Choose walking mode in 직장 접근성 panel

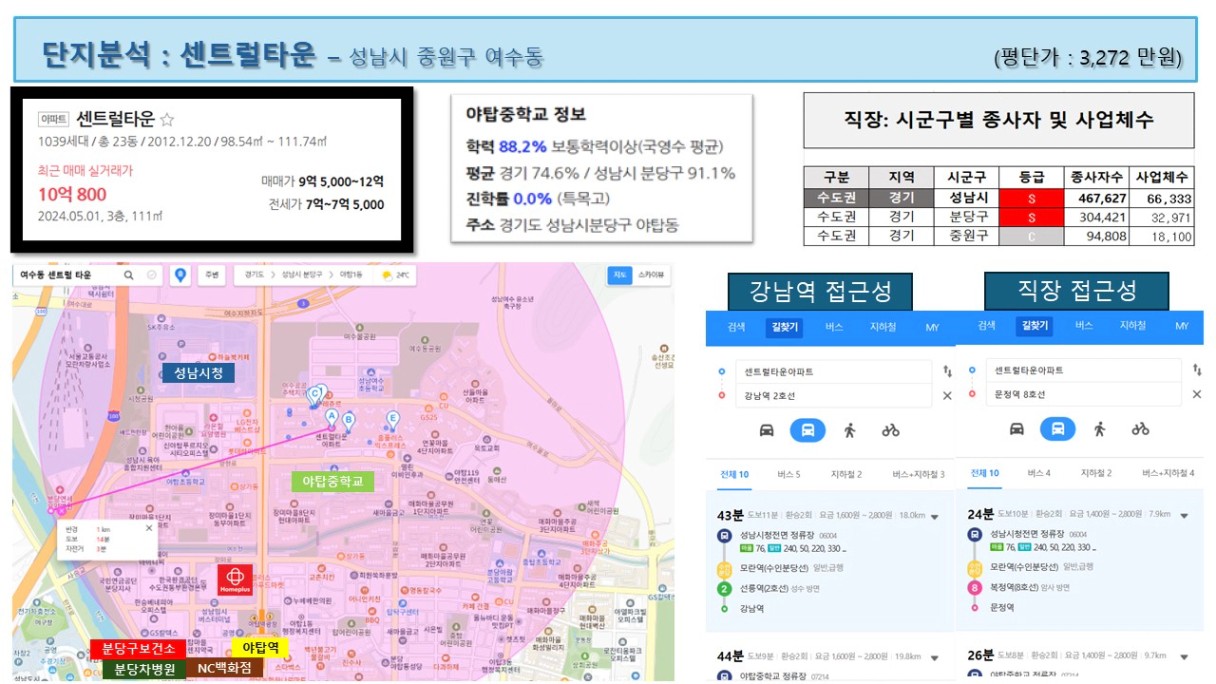pyautogui.click(x=1100, y=429)
